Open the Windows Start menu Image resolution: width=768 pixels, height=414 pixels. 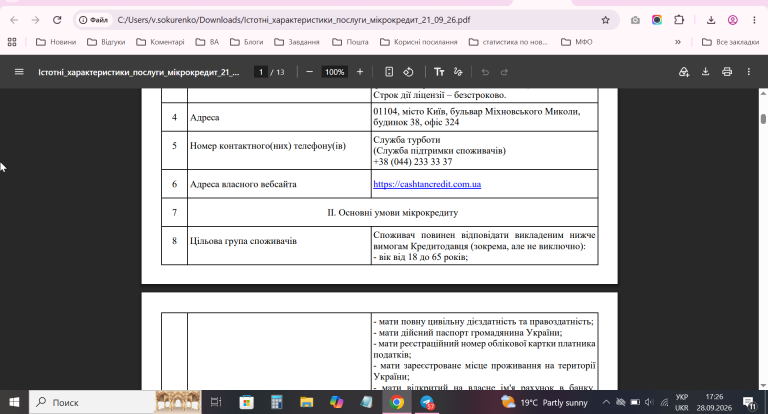14,402
